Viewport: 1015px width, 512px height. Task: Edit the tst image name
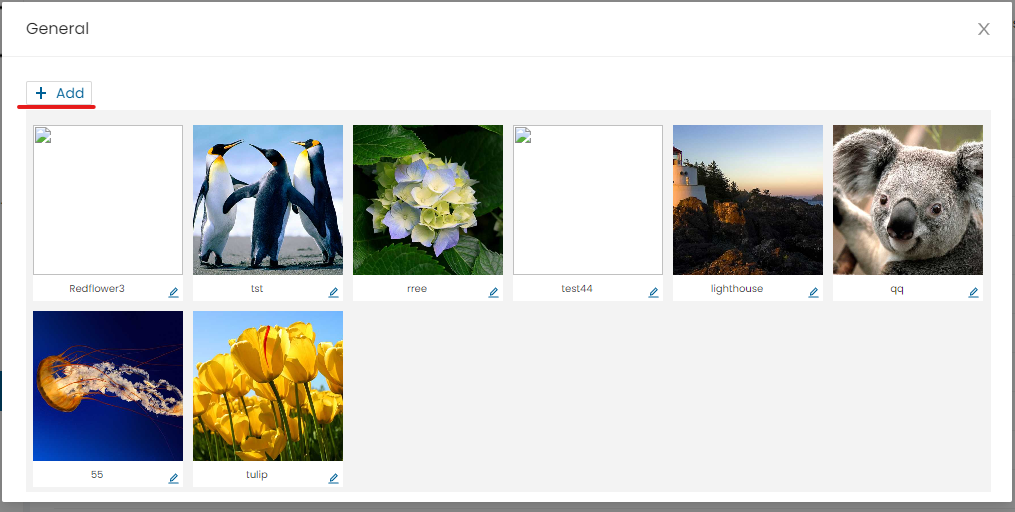(x=333, y=293)
